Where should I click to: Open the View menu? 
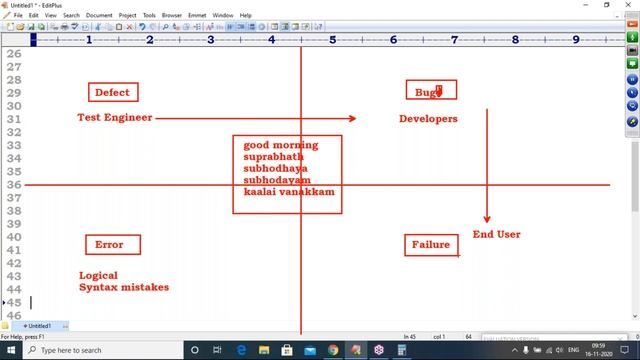pyautogui.click(x=51, y=15)
